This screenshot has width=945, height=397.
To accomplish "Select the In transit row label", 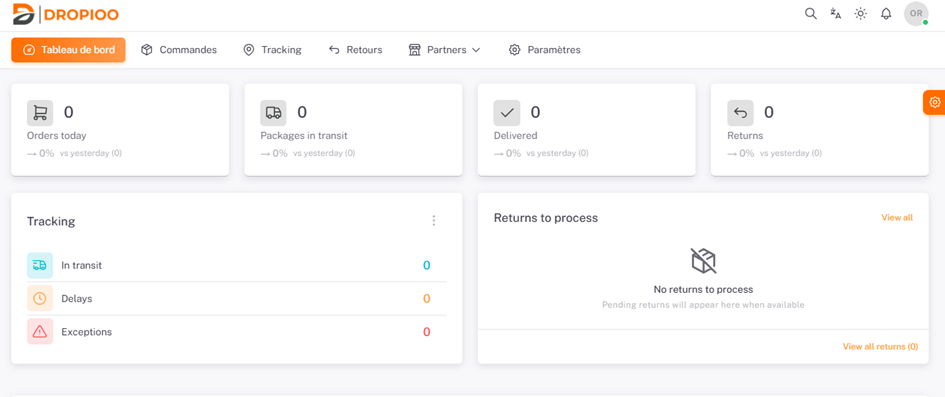I will [81, 265].
